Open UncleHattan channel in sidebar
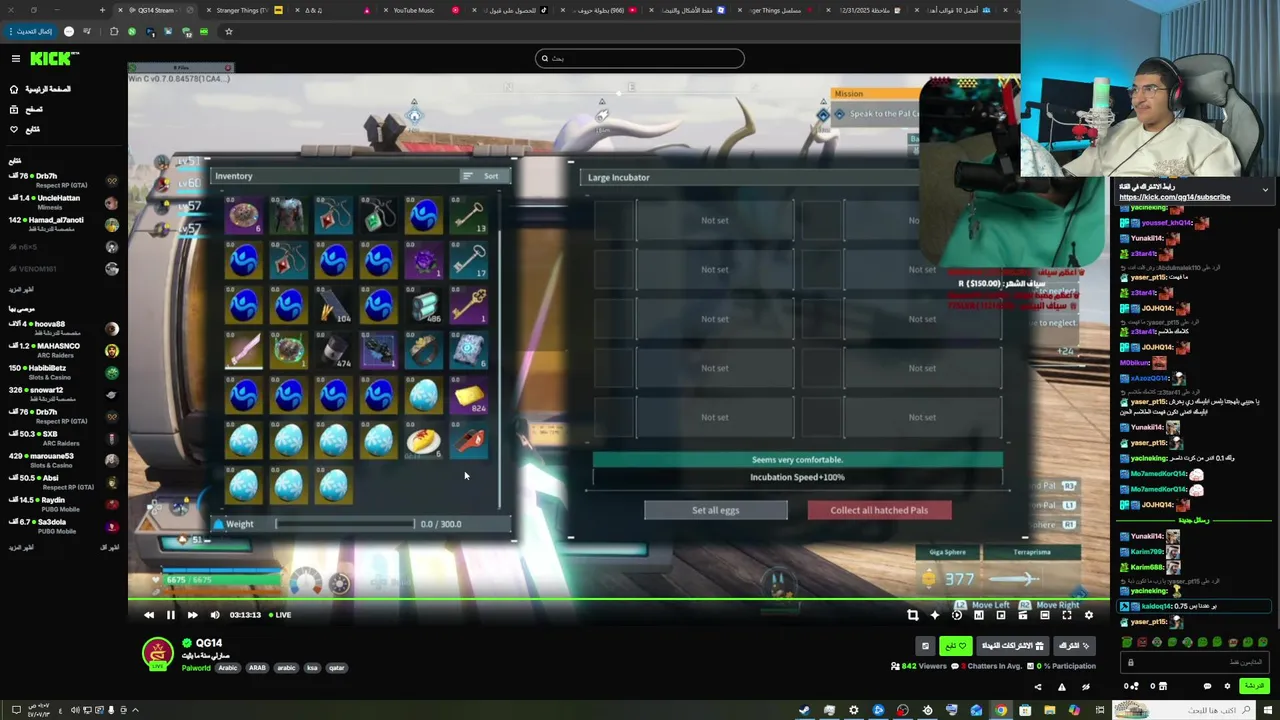The height and width of the screenshot is (720, 1280). coord(64,202)
